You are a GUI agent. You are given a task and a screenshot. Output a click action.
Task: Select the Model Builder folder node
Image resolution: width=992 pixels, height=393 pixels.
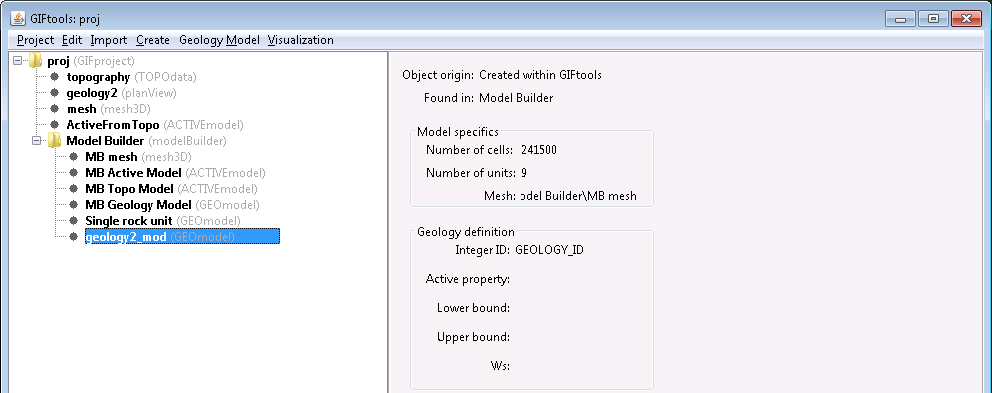coord(146,140)
